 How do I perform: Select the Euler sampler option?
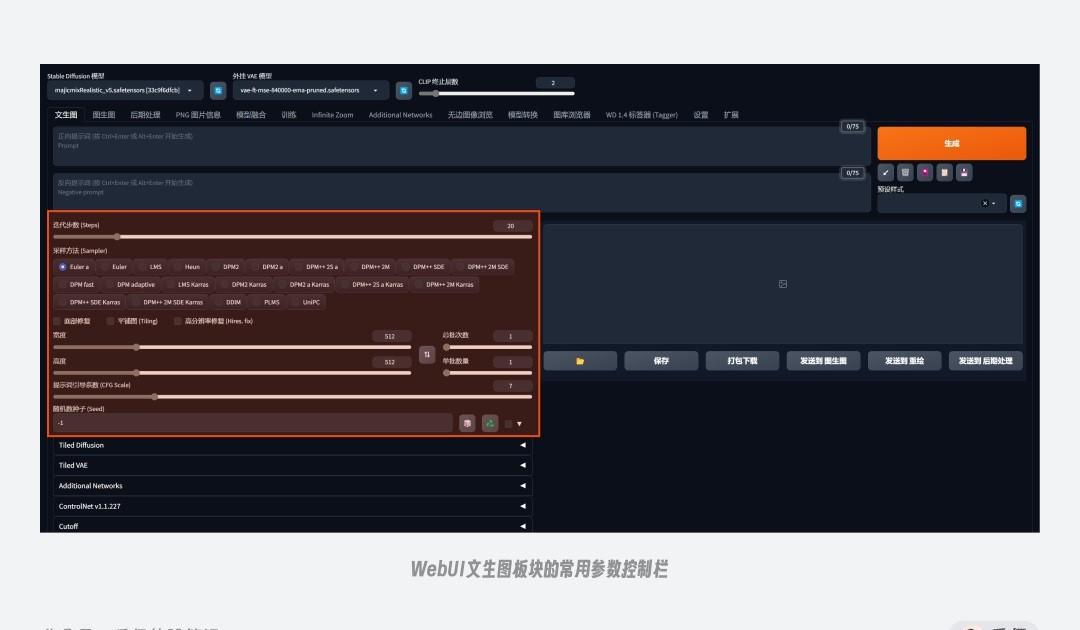[x=114, y=266]
